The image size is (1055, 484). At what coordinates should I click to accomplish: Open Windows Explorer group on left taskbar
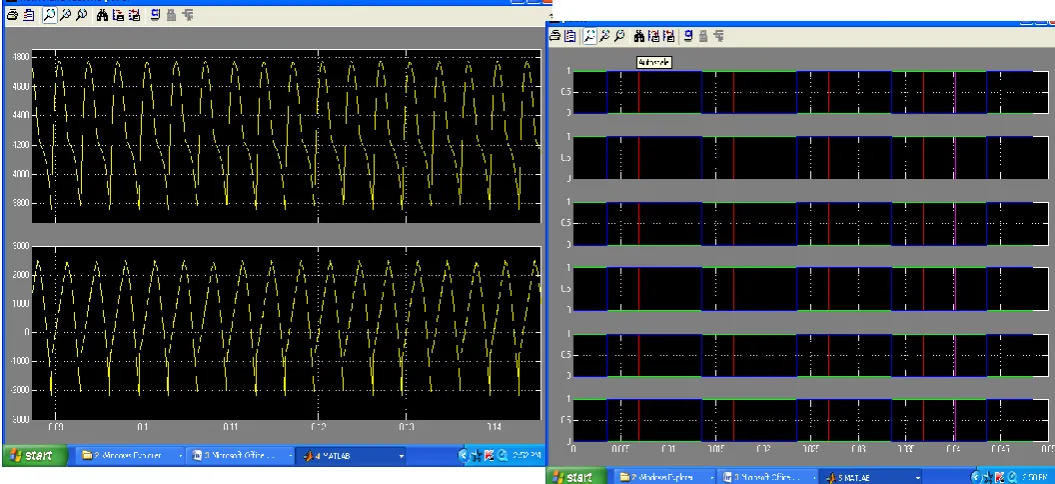coord(129,456)
